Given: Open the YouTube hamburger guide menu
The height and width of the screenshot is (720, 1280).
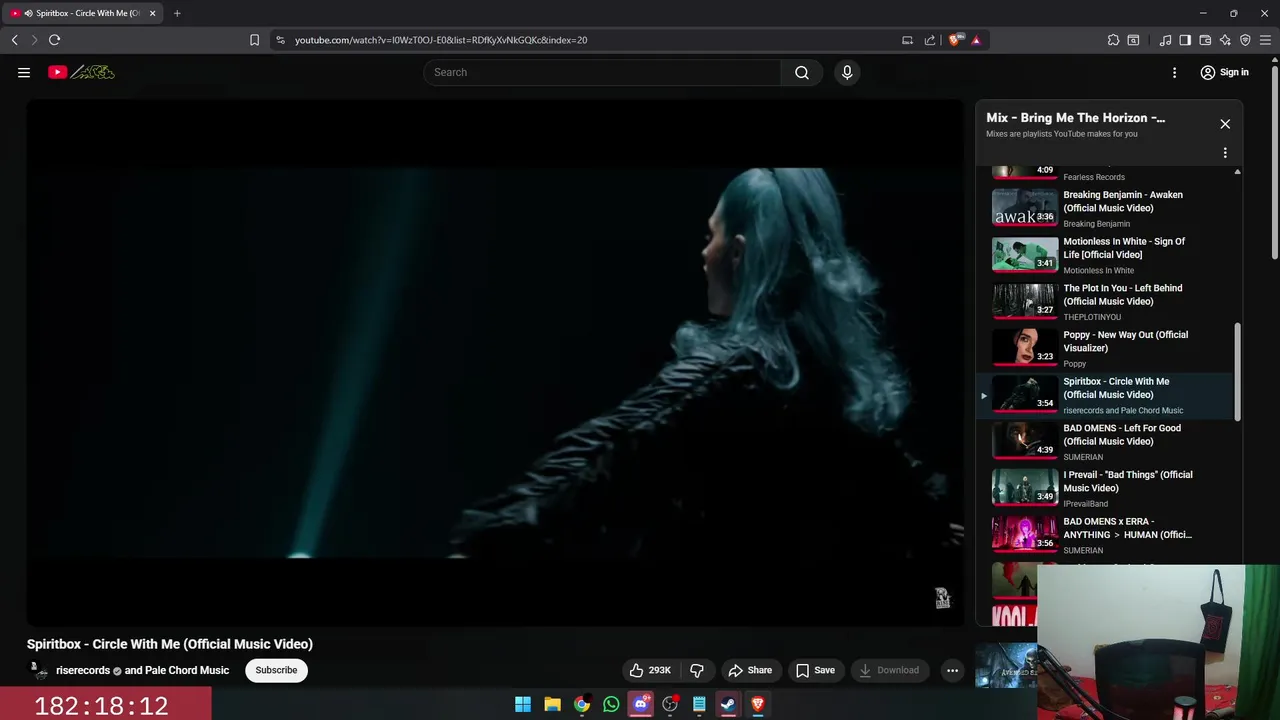Looking at the screenshot, I should tap(24, 72).
